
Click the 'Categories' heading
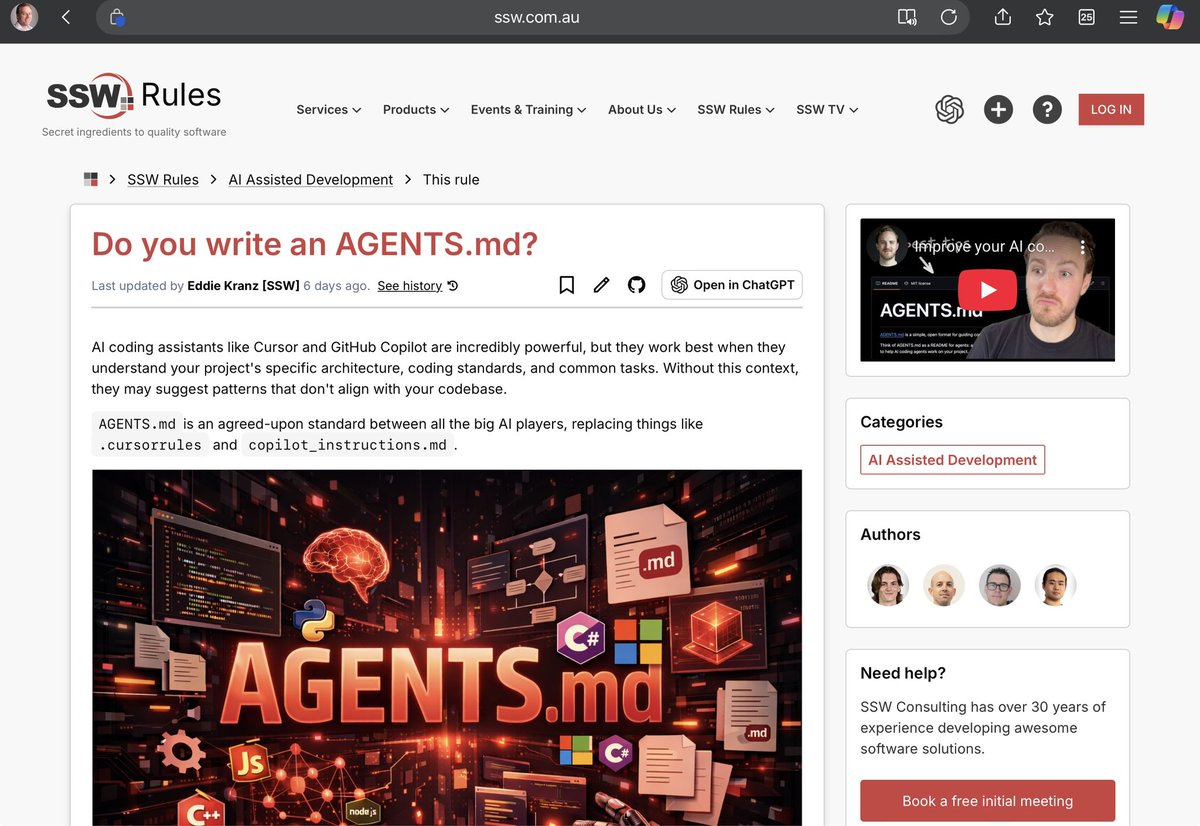pyautogui.click(x=901, y=422)
